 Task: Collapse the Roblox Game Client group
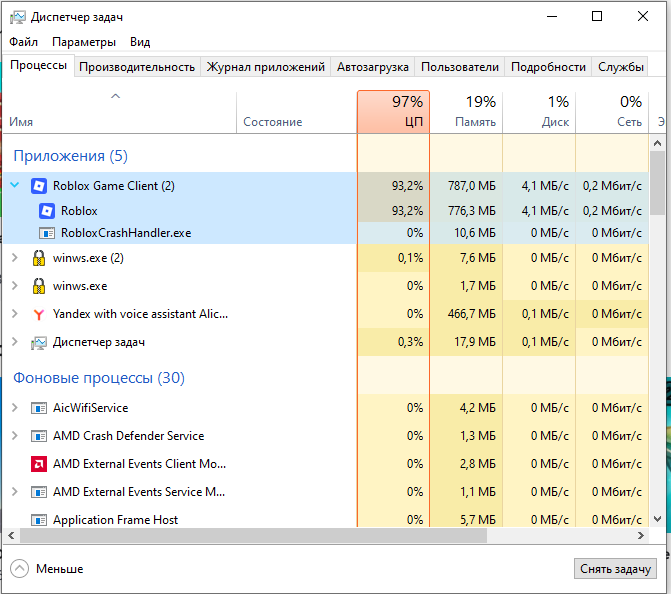coord(15,185)
